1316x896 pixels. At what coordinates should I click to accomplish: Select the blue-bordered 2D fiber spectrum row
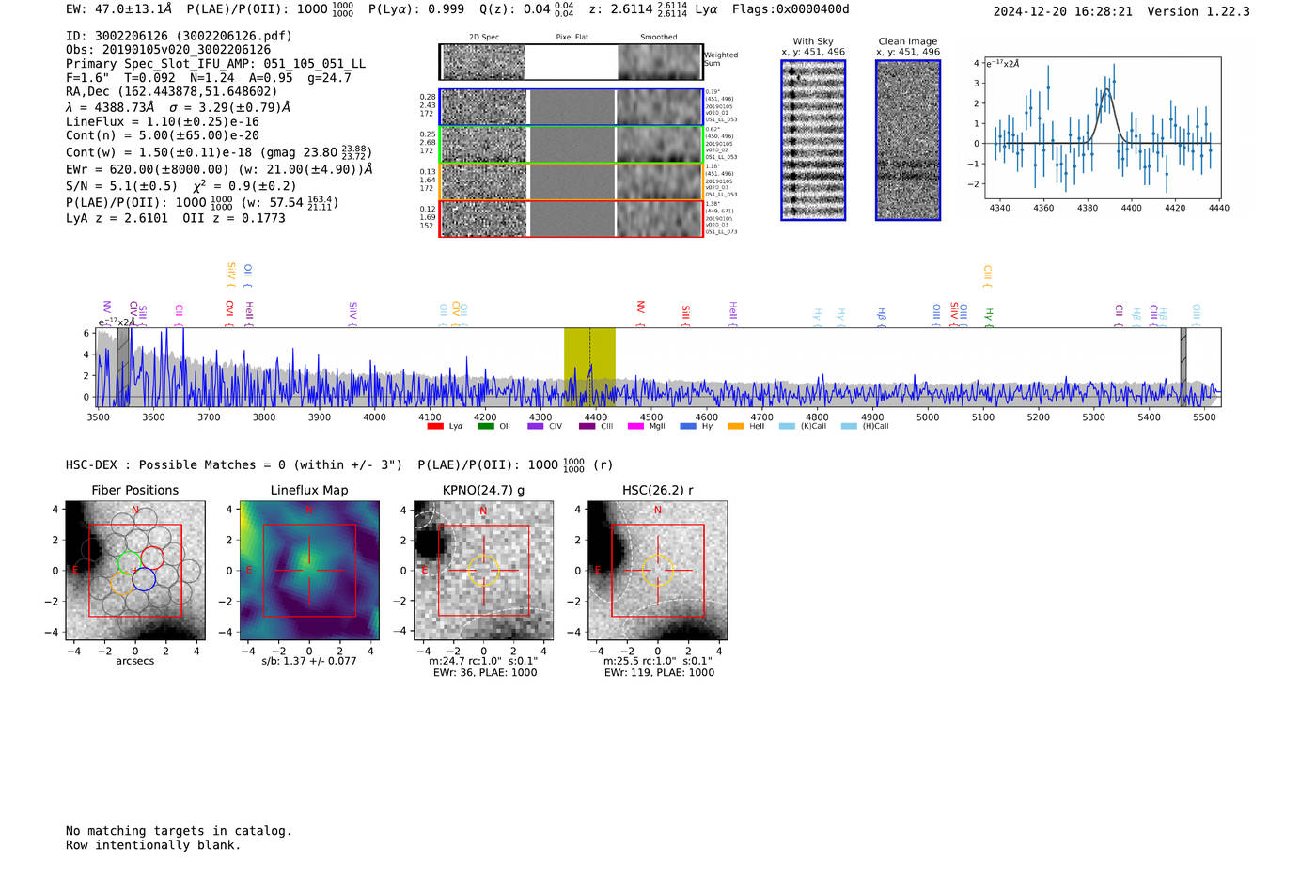572,107
